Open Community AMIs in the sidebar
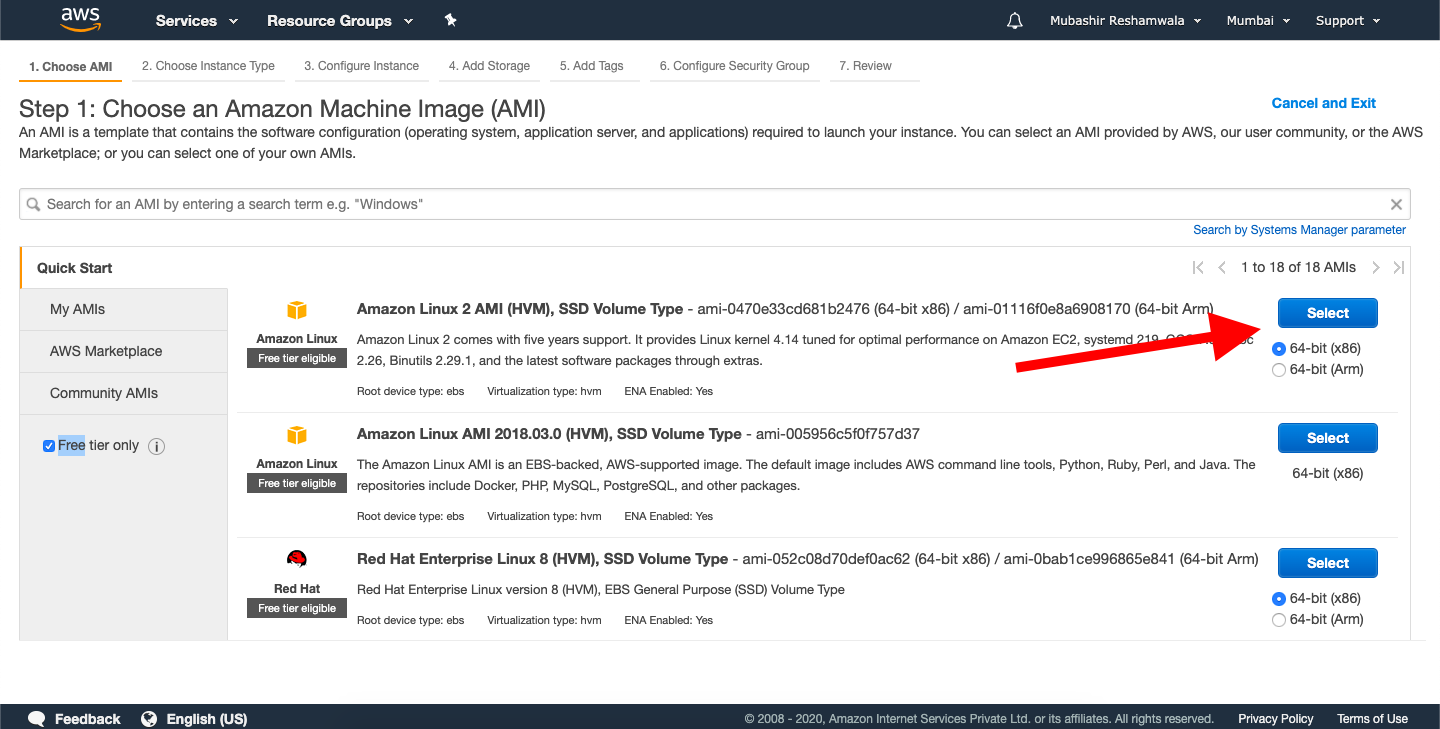The image size is (1440, 729). click(x=124, y=394)
